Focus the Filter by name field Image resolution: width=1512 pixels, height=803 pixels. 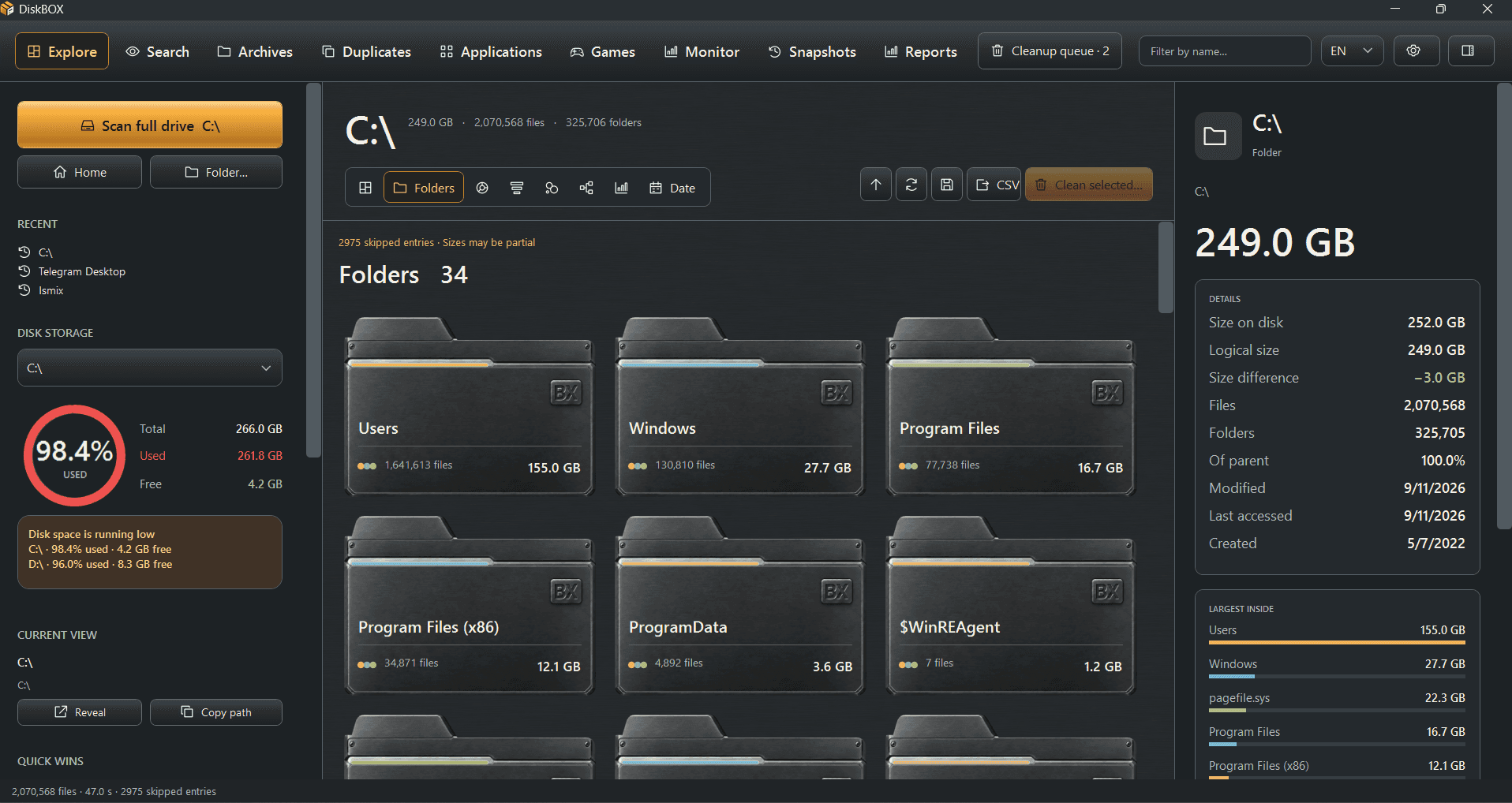1225,51
